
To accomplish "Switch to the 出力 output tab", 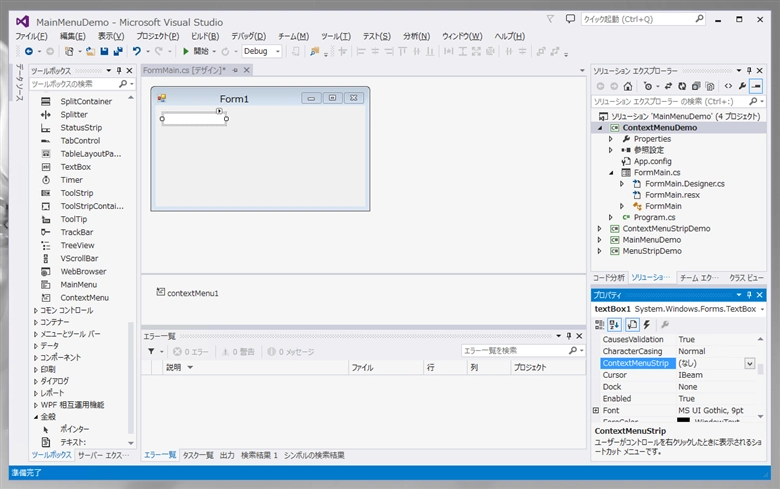I will pyautogui.click(x=227, y=455).
